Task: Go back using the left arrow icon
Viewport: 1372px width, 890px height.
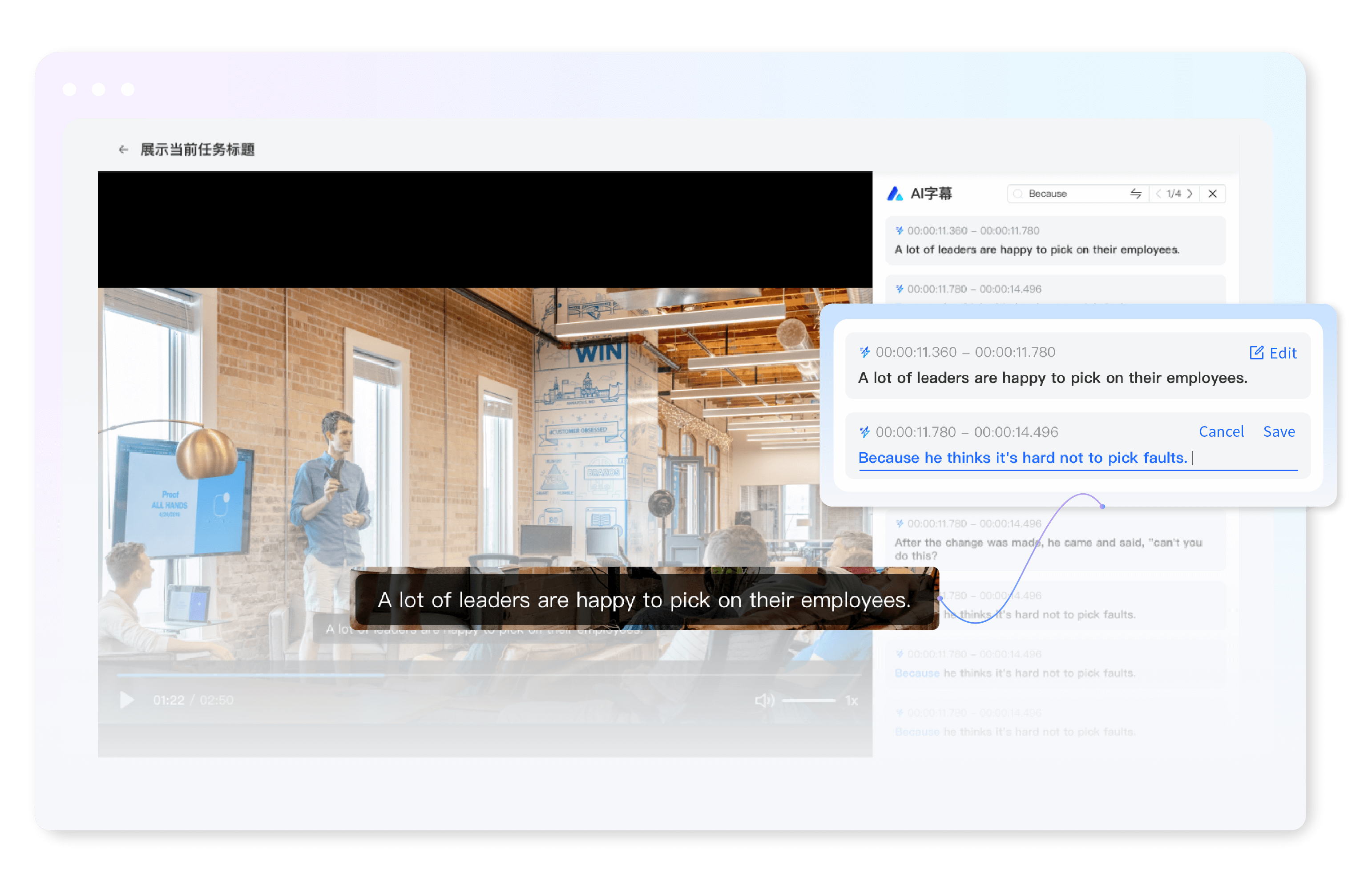Action: point(123,150)
